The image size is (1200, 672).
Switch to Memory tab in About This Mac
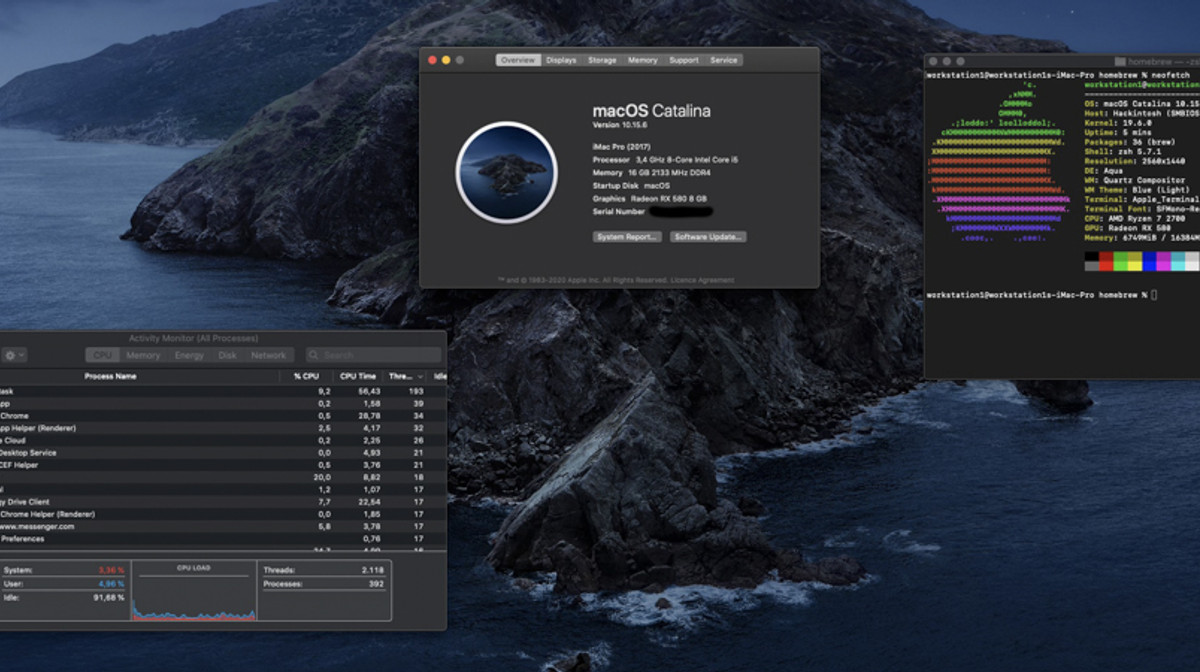click(642, 60)
